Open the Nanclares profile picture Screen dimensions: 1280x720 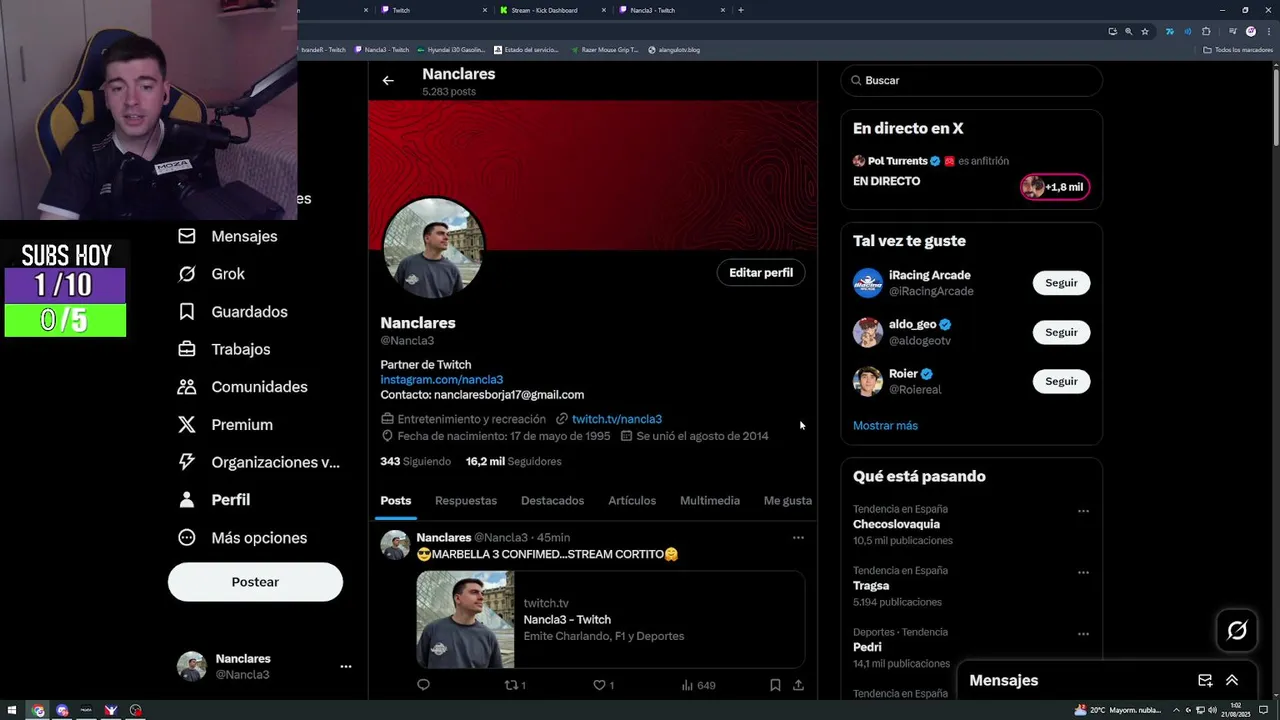[x=433, y=247]
